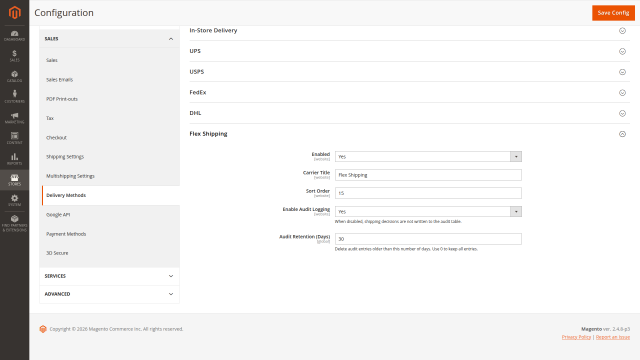Select Sales in the sidebar menu
Screen dimensions: 640x360
coord(52,60)
